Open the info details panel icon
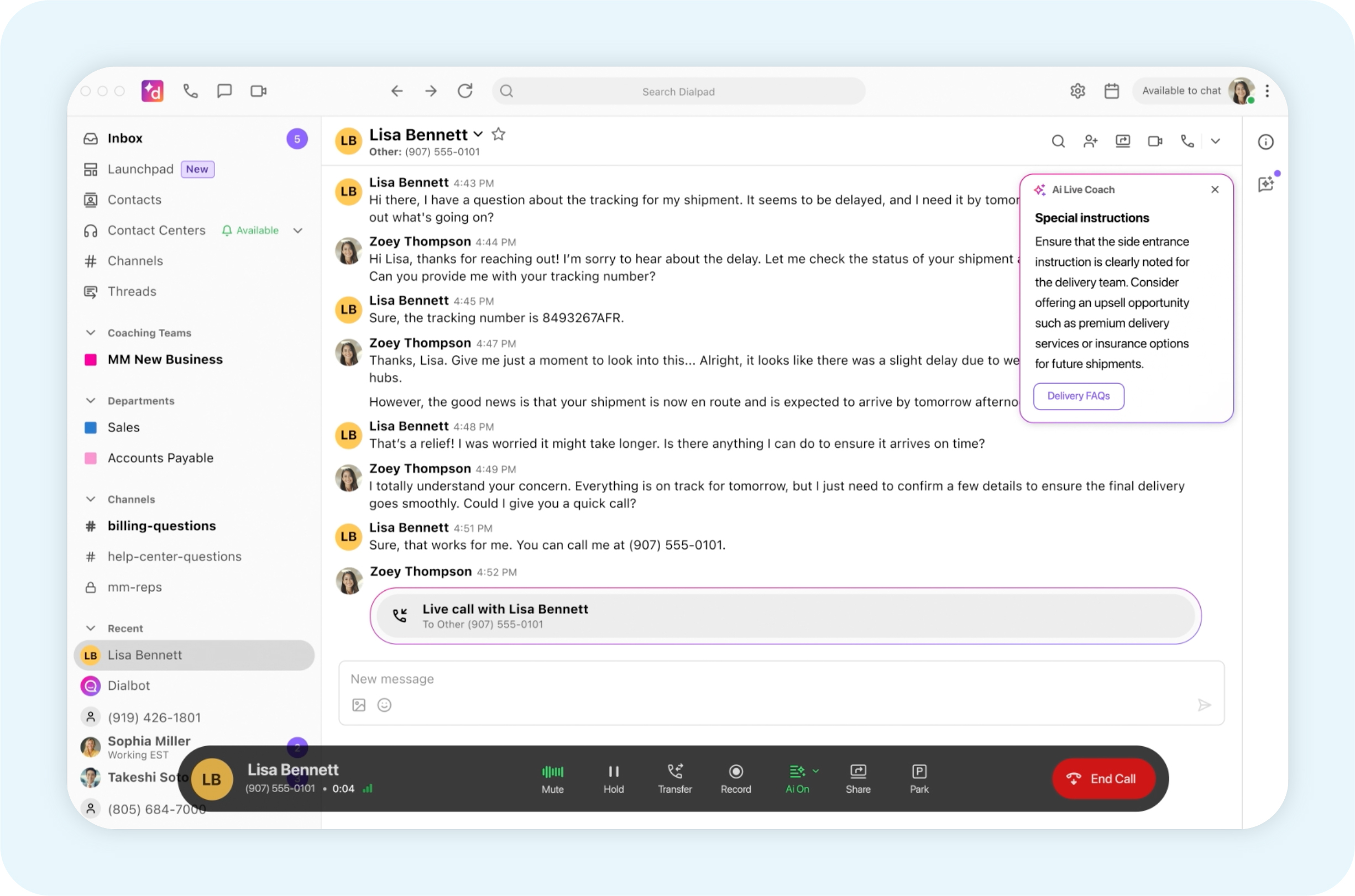Image resolution: width=1355 pixels, height=896 pixels. [x=1266, y=142]
